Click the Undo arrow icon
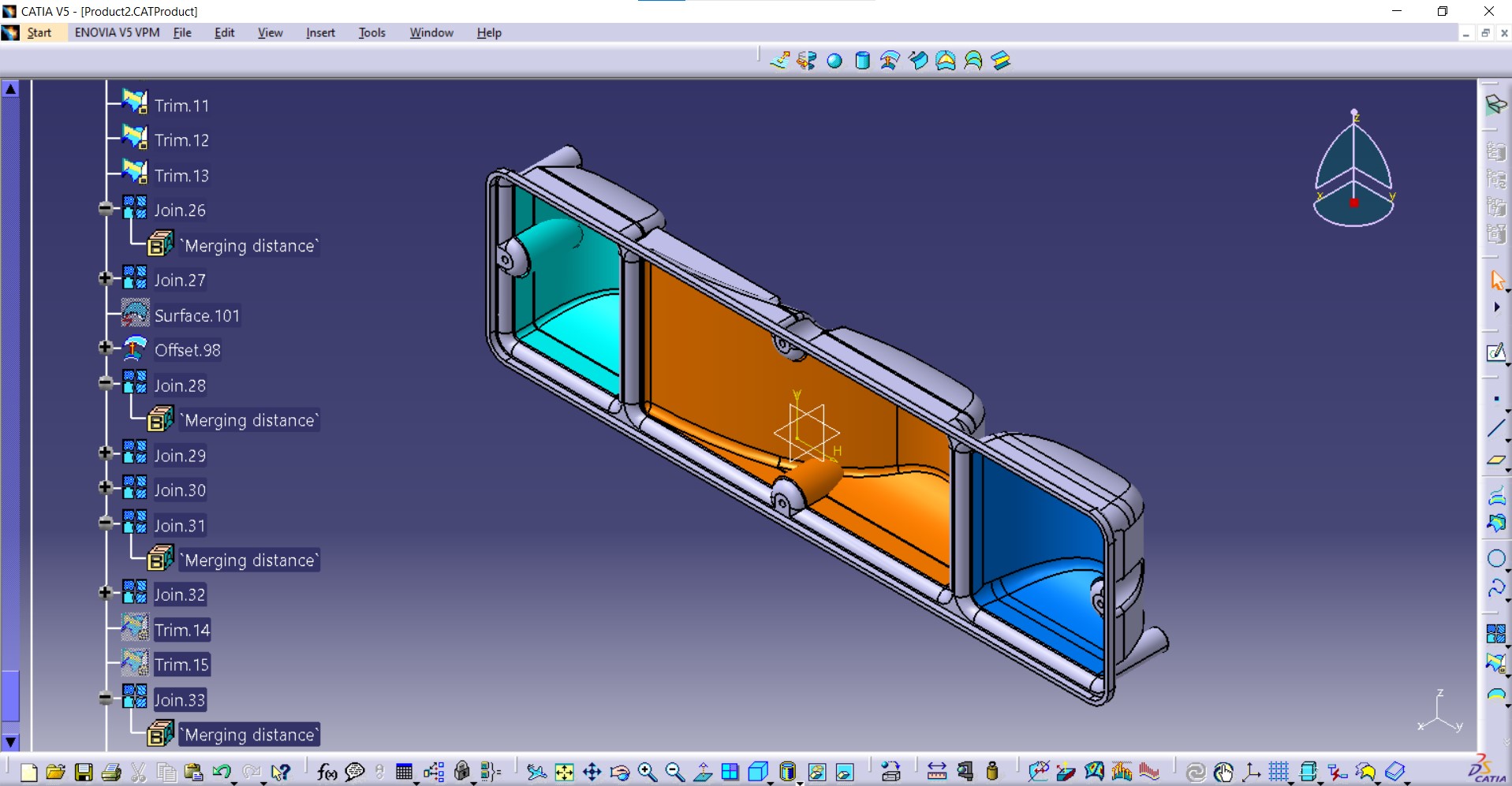The height and width of the screenshot is (786, 1512). click(221, 772)
